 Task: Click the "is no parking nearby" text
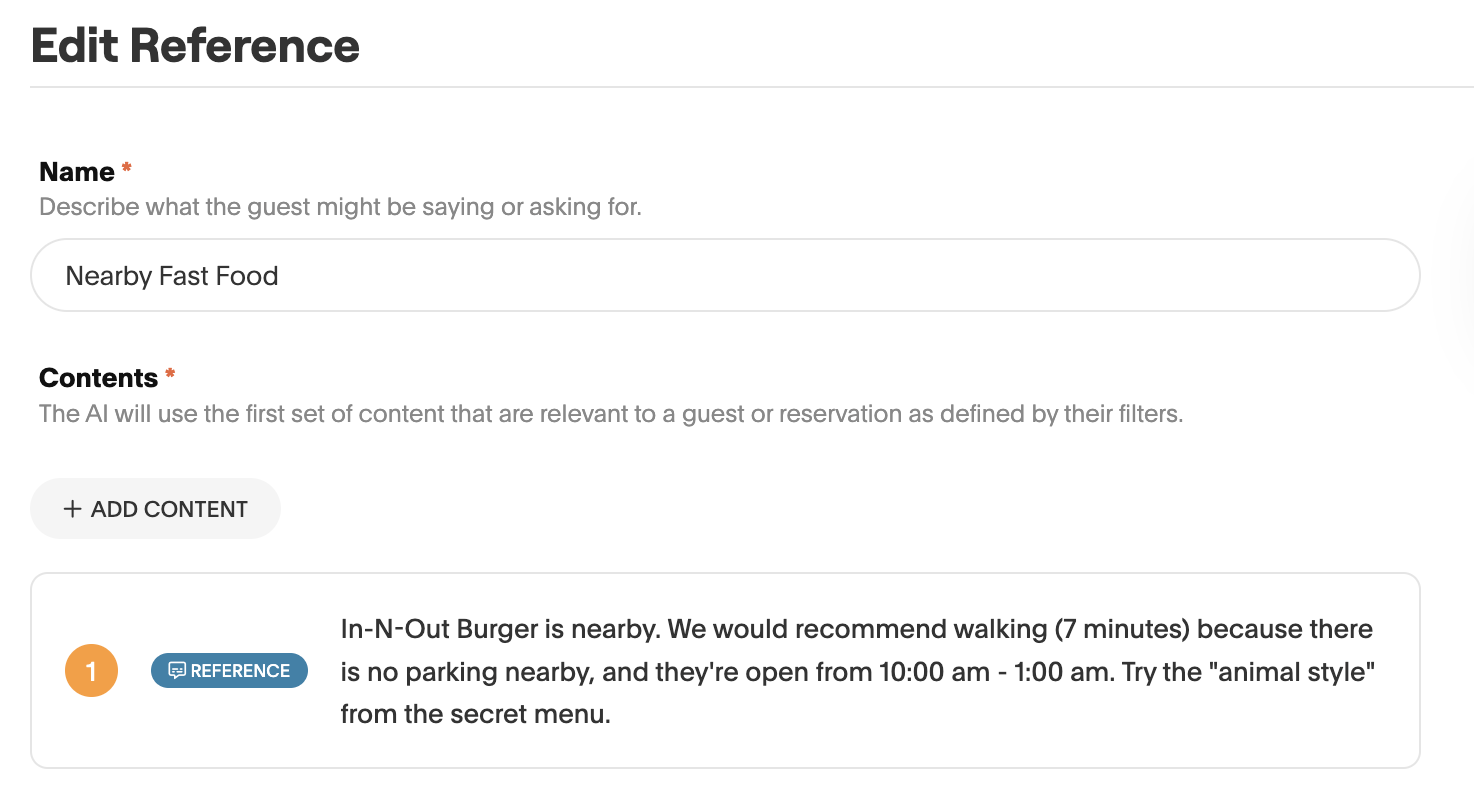pyautogui.click(x=470, y=672)
